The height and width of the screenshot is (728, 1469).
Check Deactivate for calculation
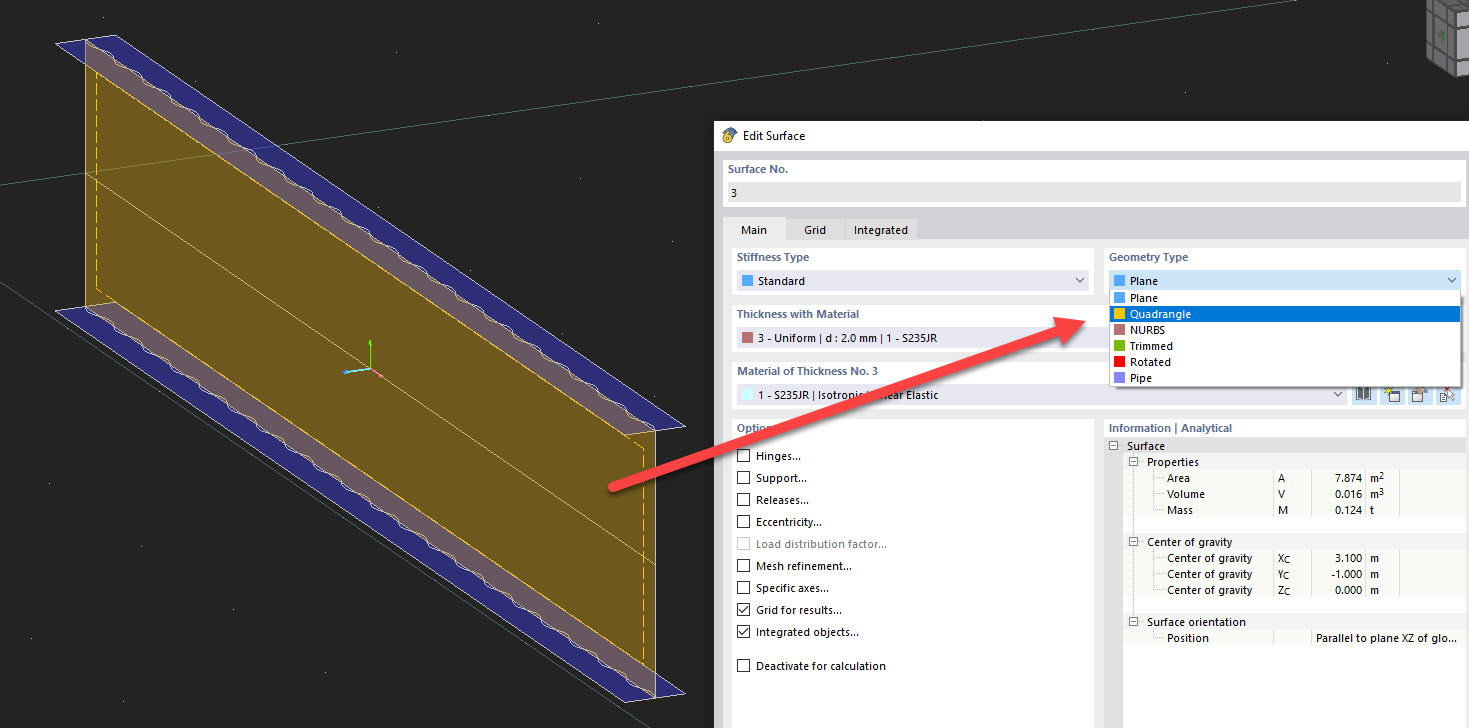[743, 665]
